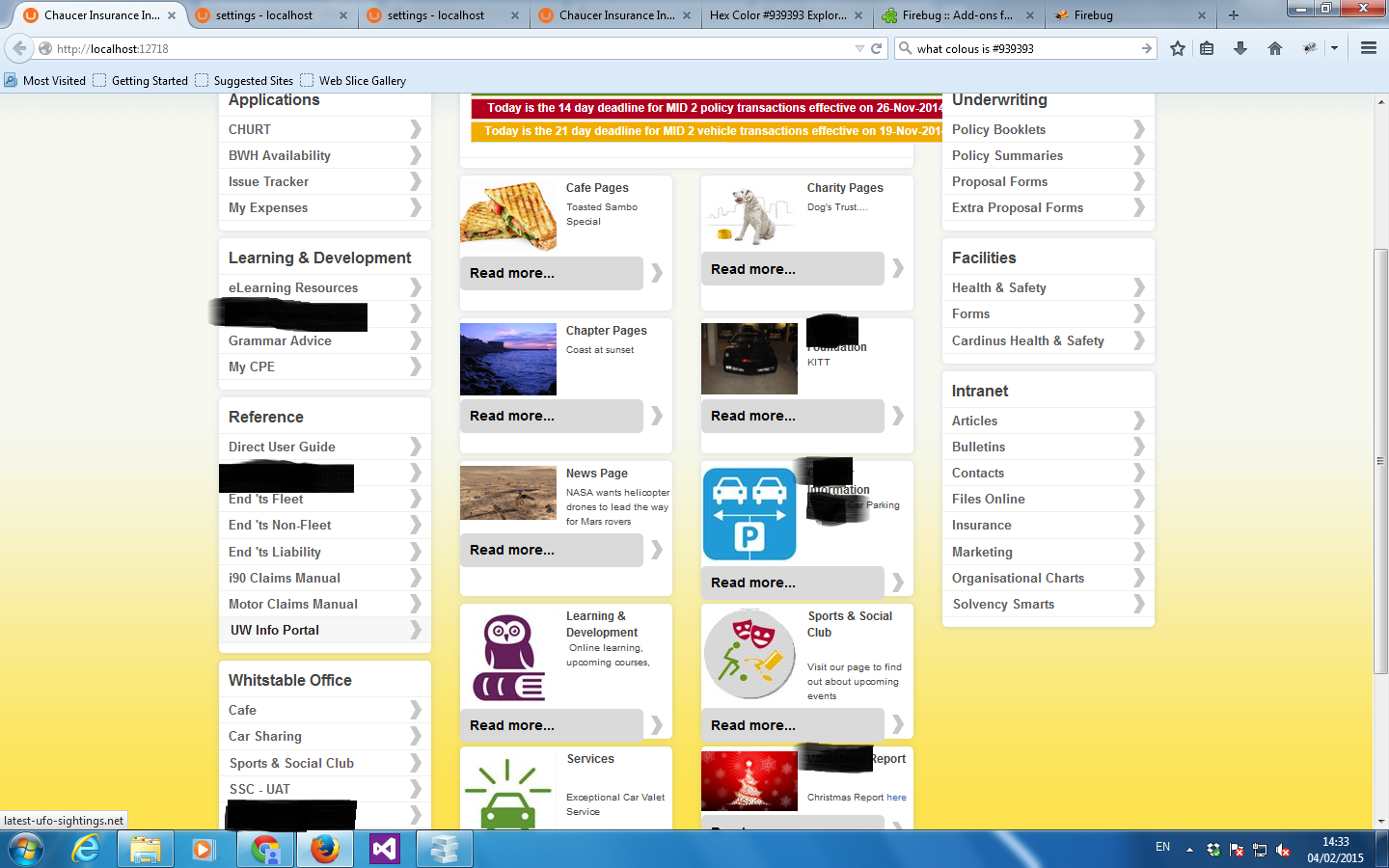Click the volume icon in system tray
The image size is (1389, 868).
(x=1283, y=850)
